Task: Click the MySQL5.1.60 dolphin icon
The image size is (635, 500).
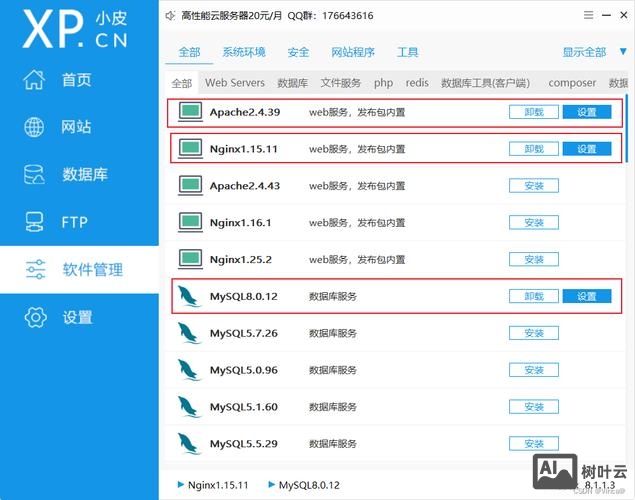Action: 189,407
